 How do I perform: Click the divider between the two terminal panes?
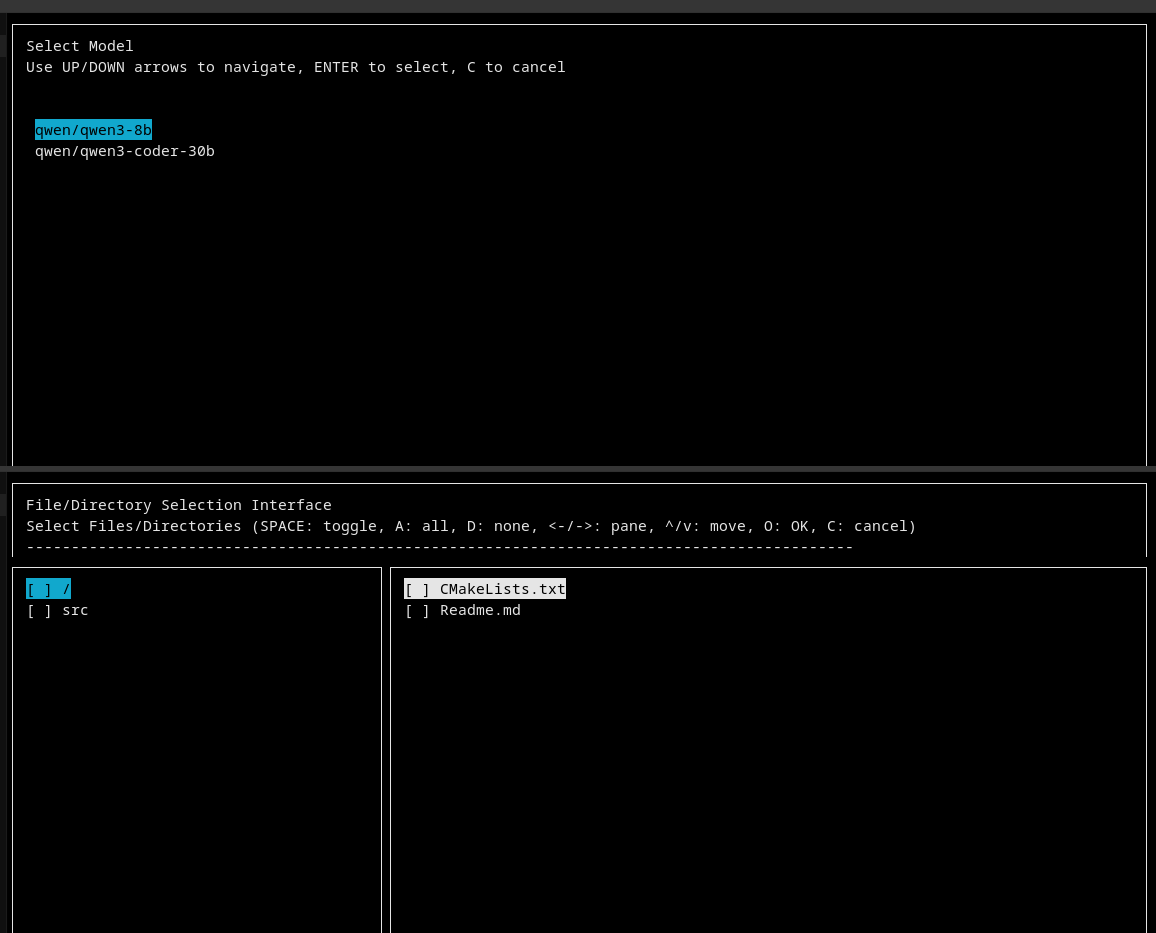578,470
